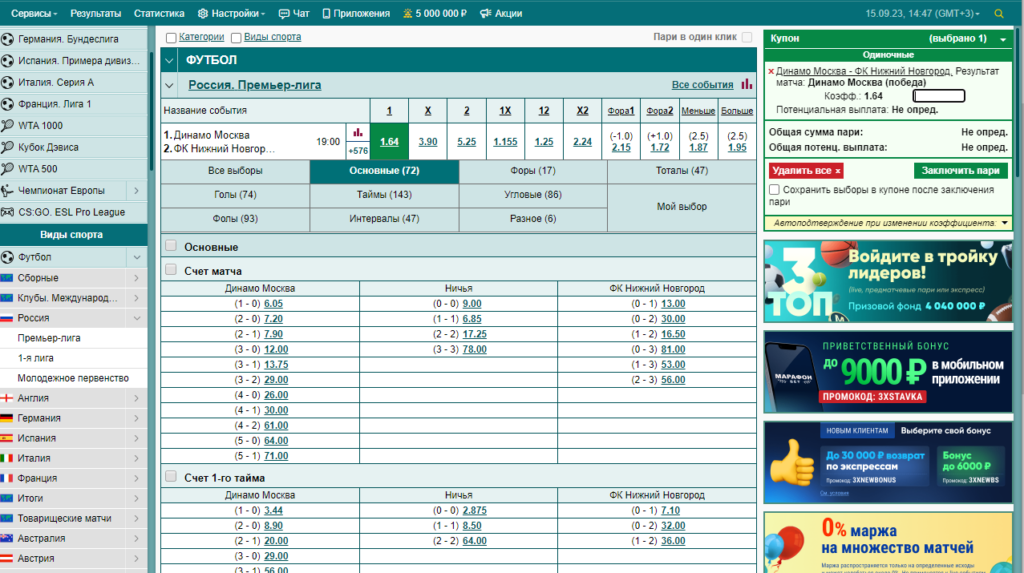
Task: Click tennis racket icon for WTA 1000
Action: [7, 125]
